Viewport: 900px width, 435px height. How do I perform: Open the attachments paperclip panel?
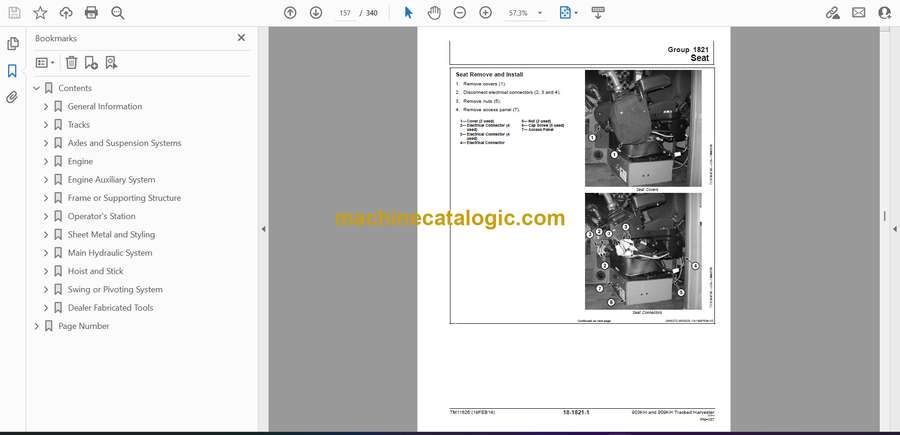13,97
